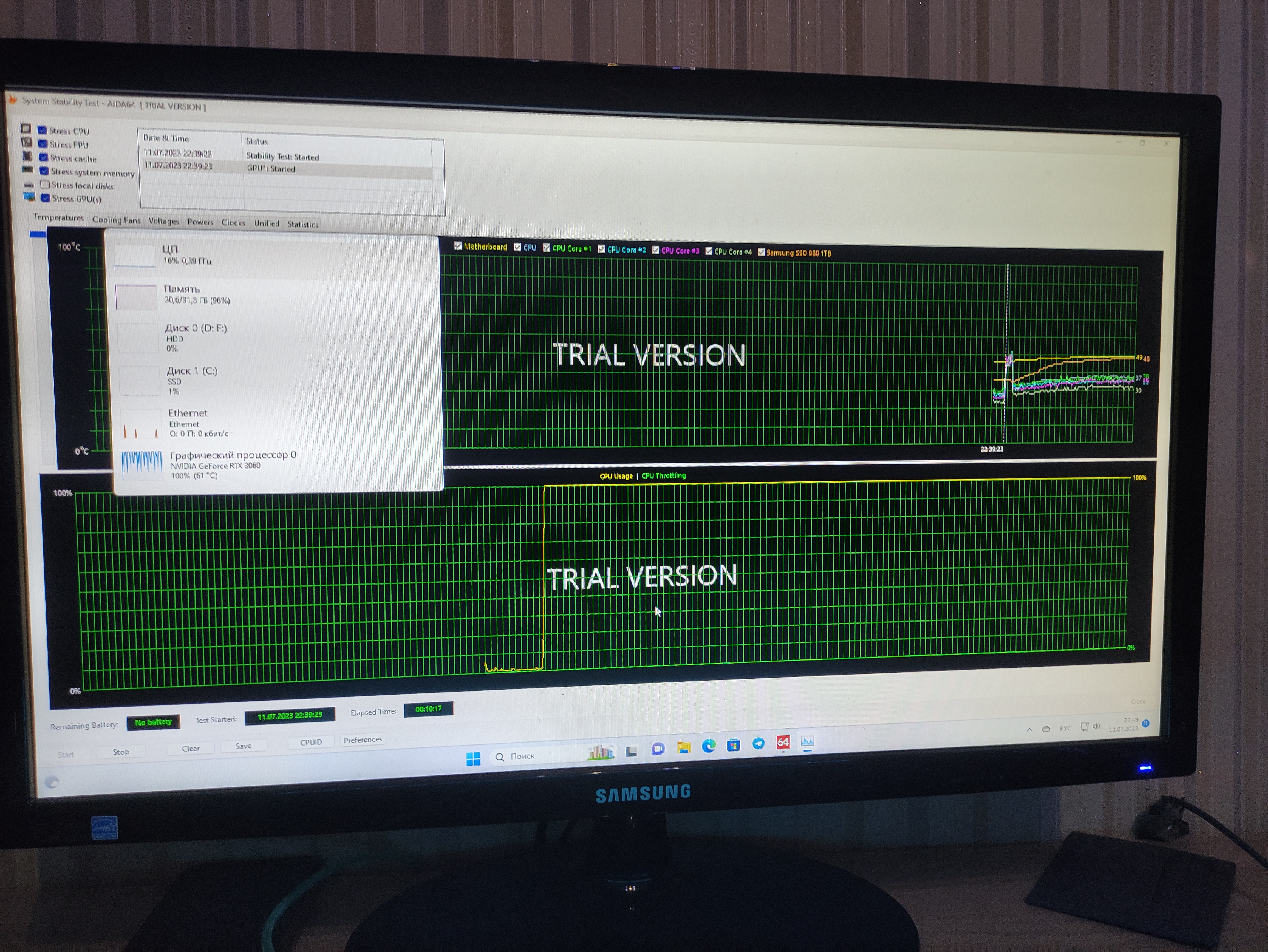Save the stability test results
The width and height of the screenshot is (1268, 952).
pyautogui.click(x=244, y=746)
